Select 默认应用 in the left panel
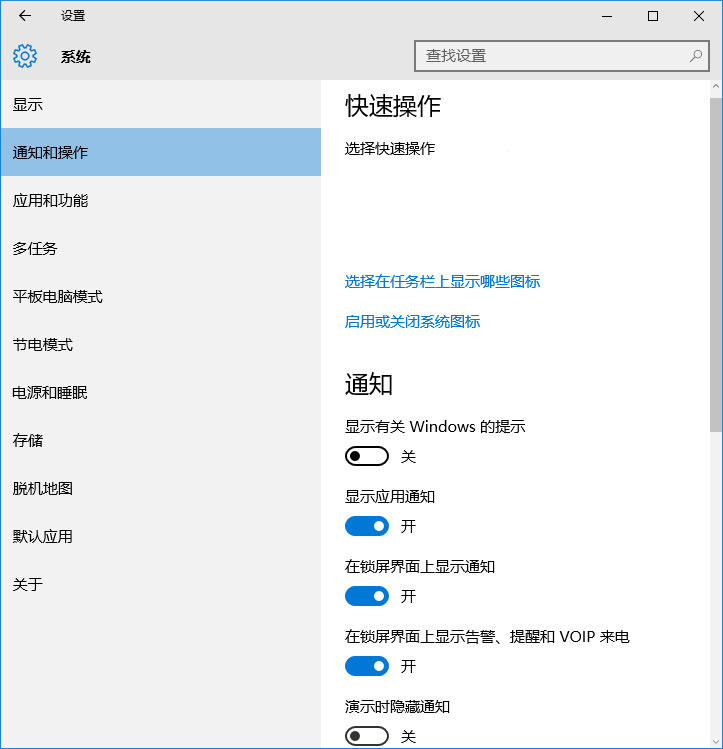723x749 pixels. click(42, 537)
